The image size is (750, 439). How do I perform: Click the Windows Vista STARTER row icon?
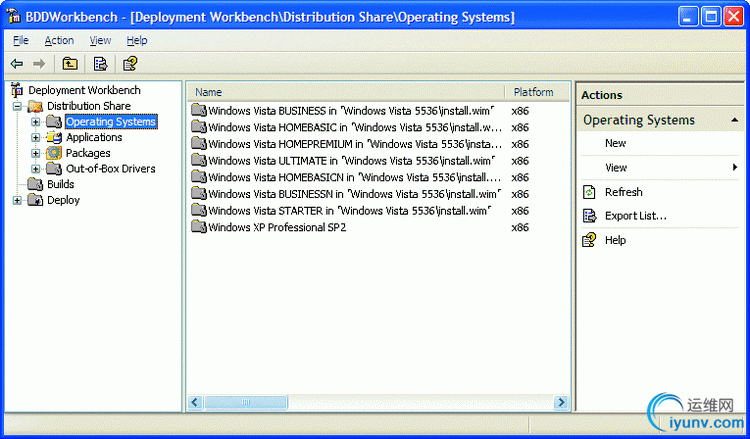click(x=199, y=210)
